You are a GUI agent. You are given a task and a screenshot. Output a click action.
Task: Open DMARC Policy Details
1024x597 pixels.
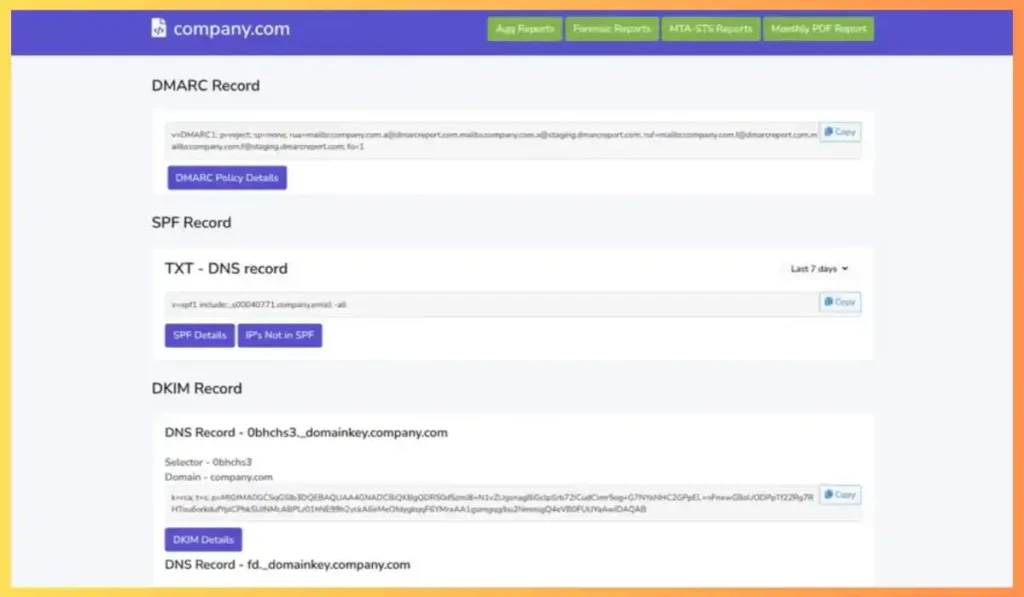227,178
